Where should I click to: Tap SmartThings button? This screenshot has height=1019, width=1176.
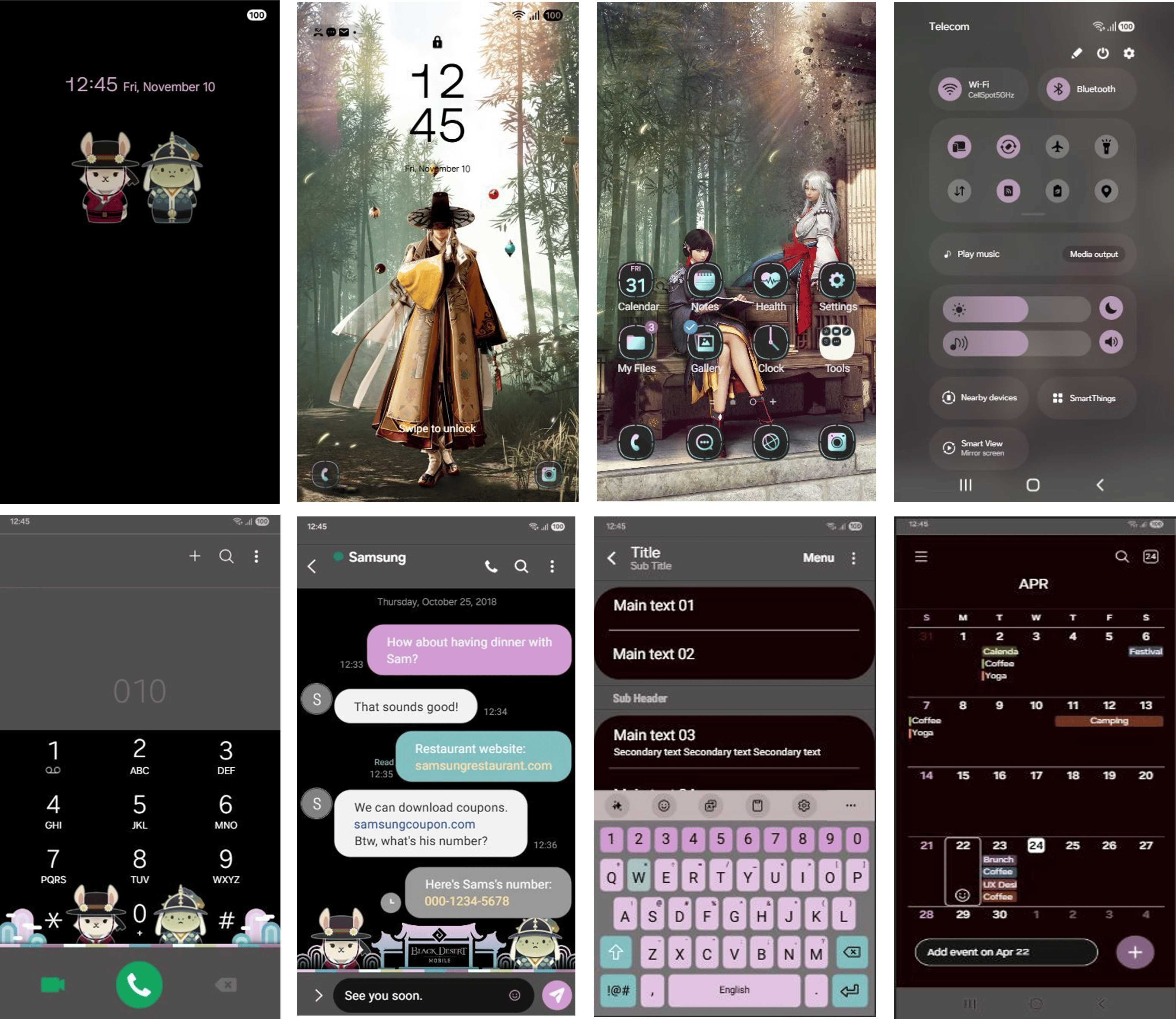[1086, 398]
